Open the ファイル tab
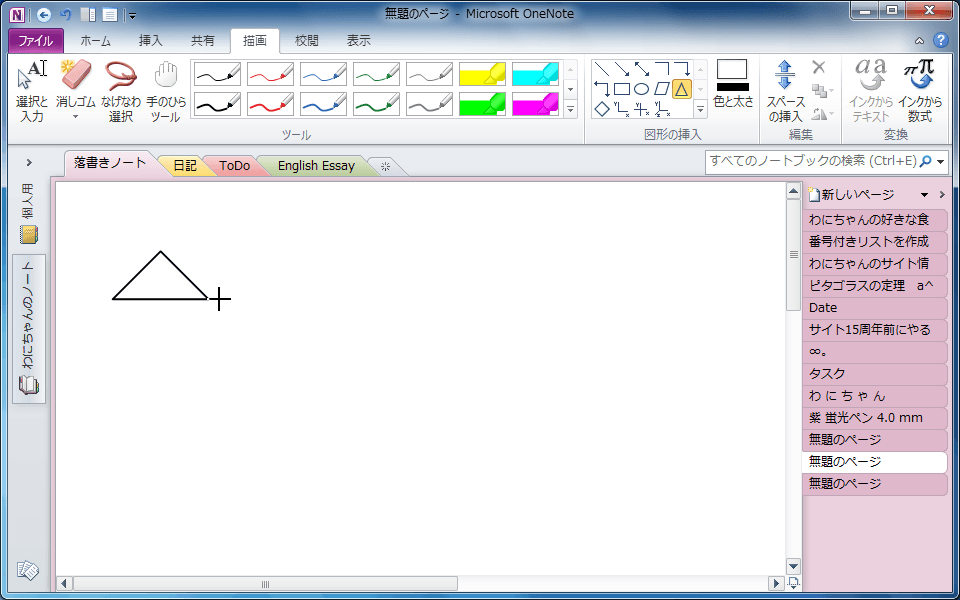 click(36, 41)
